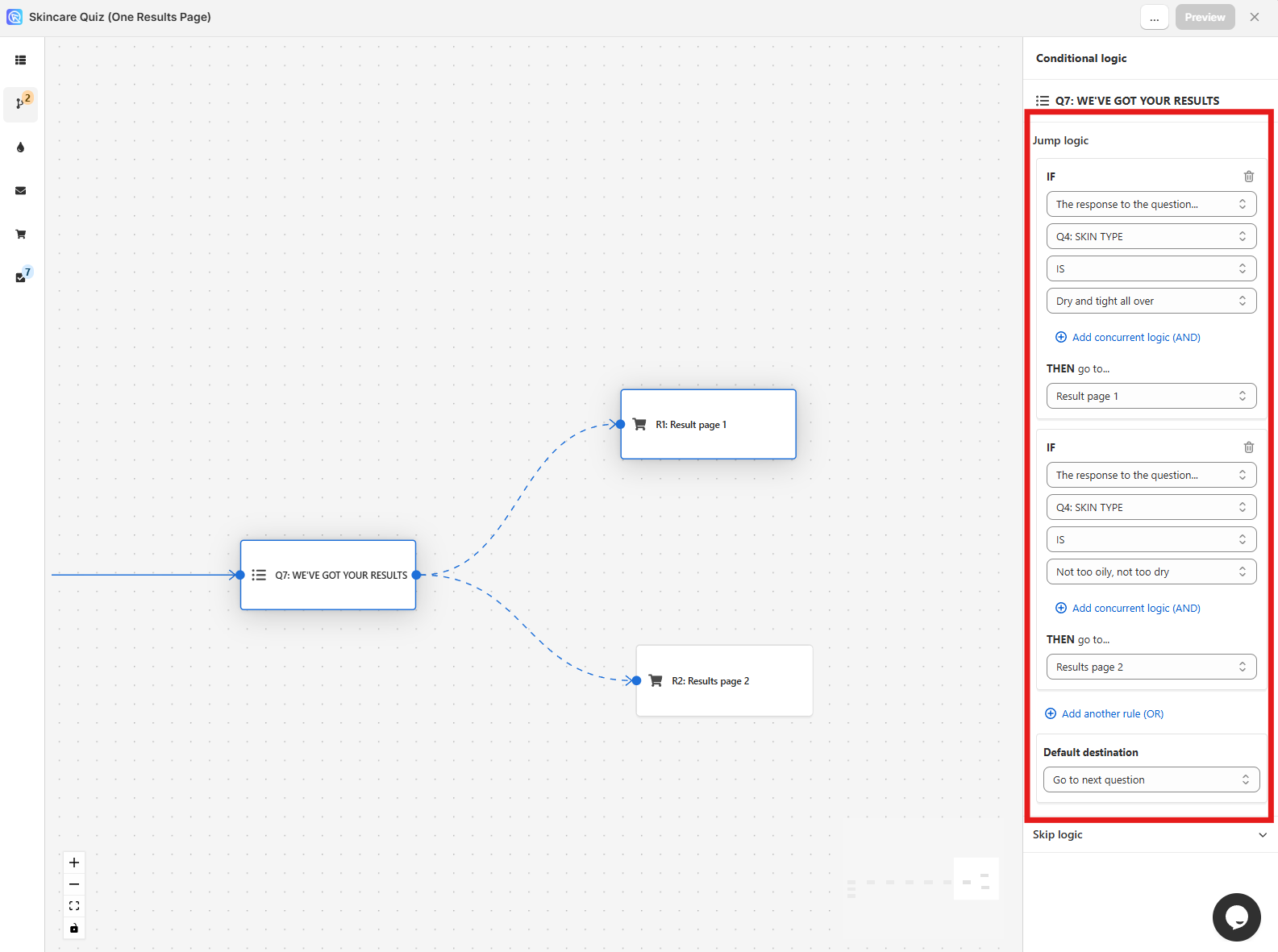Click the Conditional logic panel title

pyautogui.click(x=1081, y=58)
